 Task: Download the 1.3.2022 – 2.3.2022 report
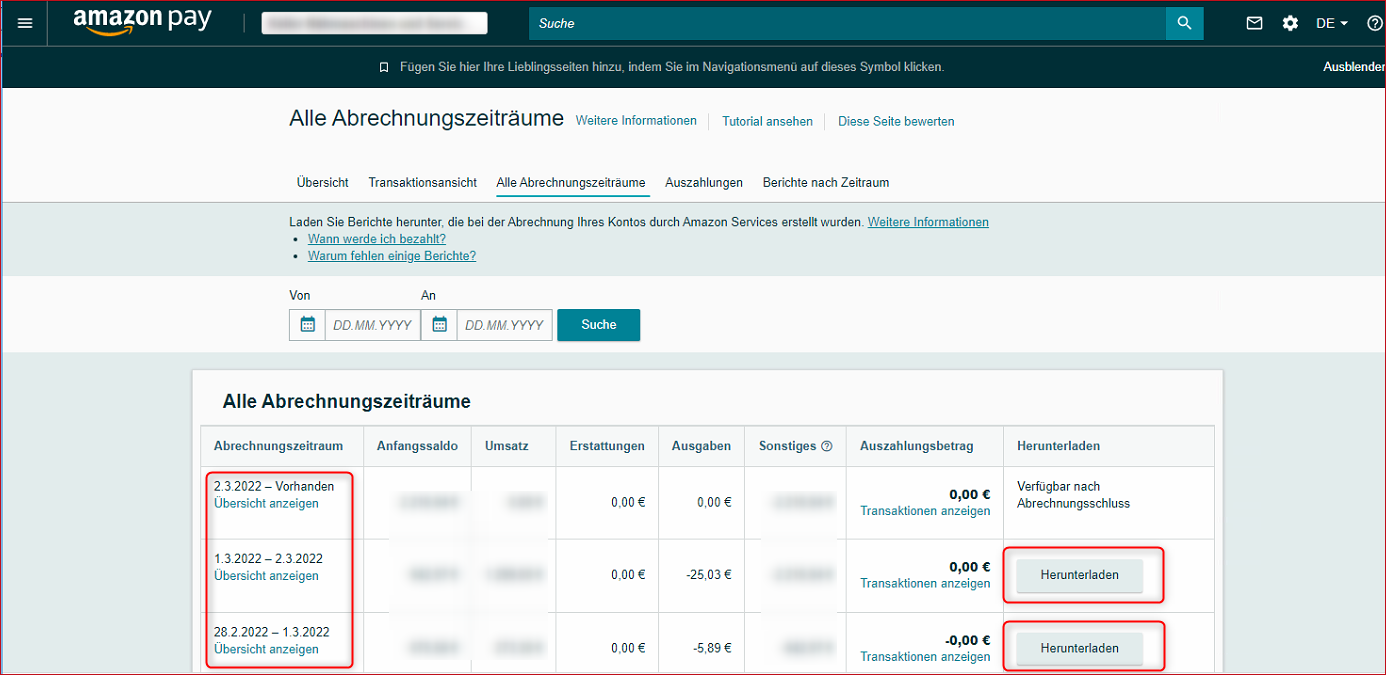coord(1079,575)
